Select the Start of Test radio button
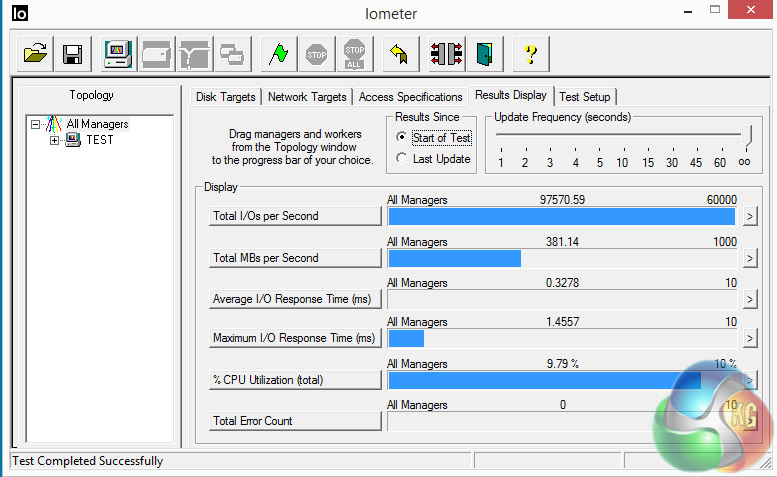Viewport: 777px width, 477px height. pyautogui.click(x=401, y=137)
